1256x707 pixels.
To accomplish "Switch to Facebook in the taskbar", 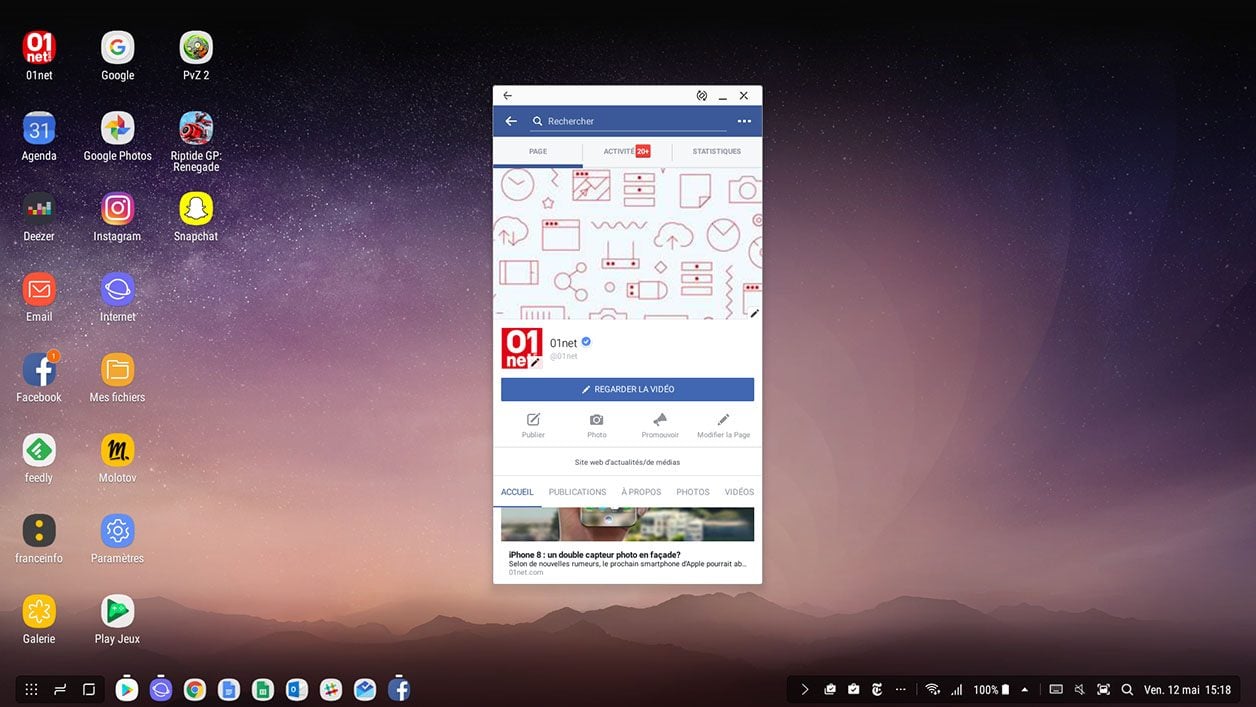I will pos(399,689).
